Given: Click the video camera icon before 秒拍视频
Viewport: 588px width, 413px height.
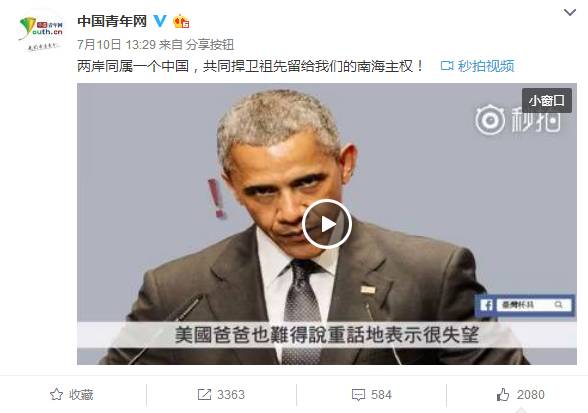Looking at the screenshot, I should [447, 66].
